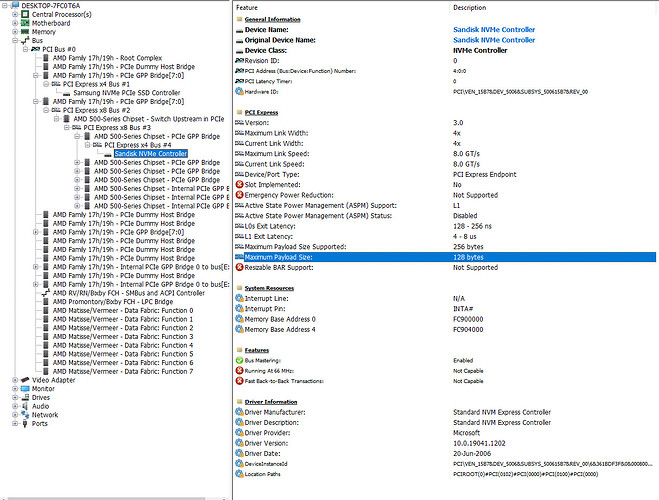This screenshot has width=659, height=500.
Task: Click the DESKTOP-7FC0T6A computer icon
Action: [15, 5]
